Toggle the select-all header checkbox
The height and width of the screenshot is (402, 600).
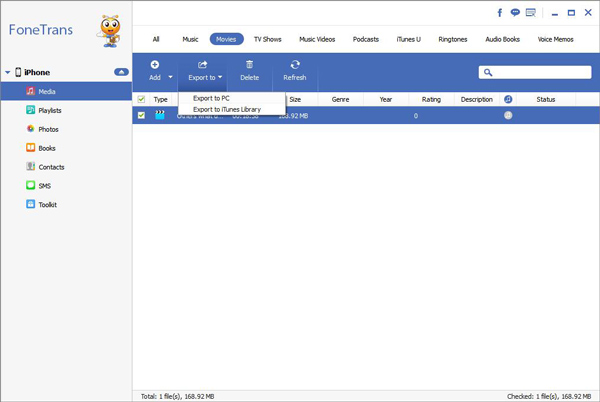[141, 99]
